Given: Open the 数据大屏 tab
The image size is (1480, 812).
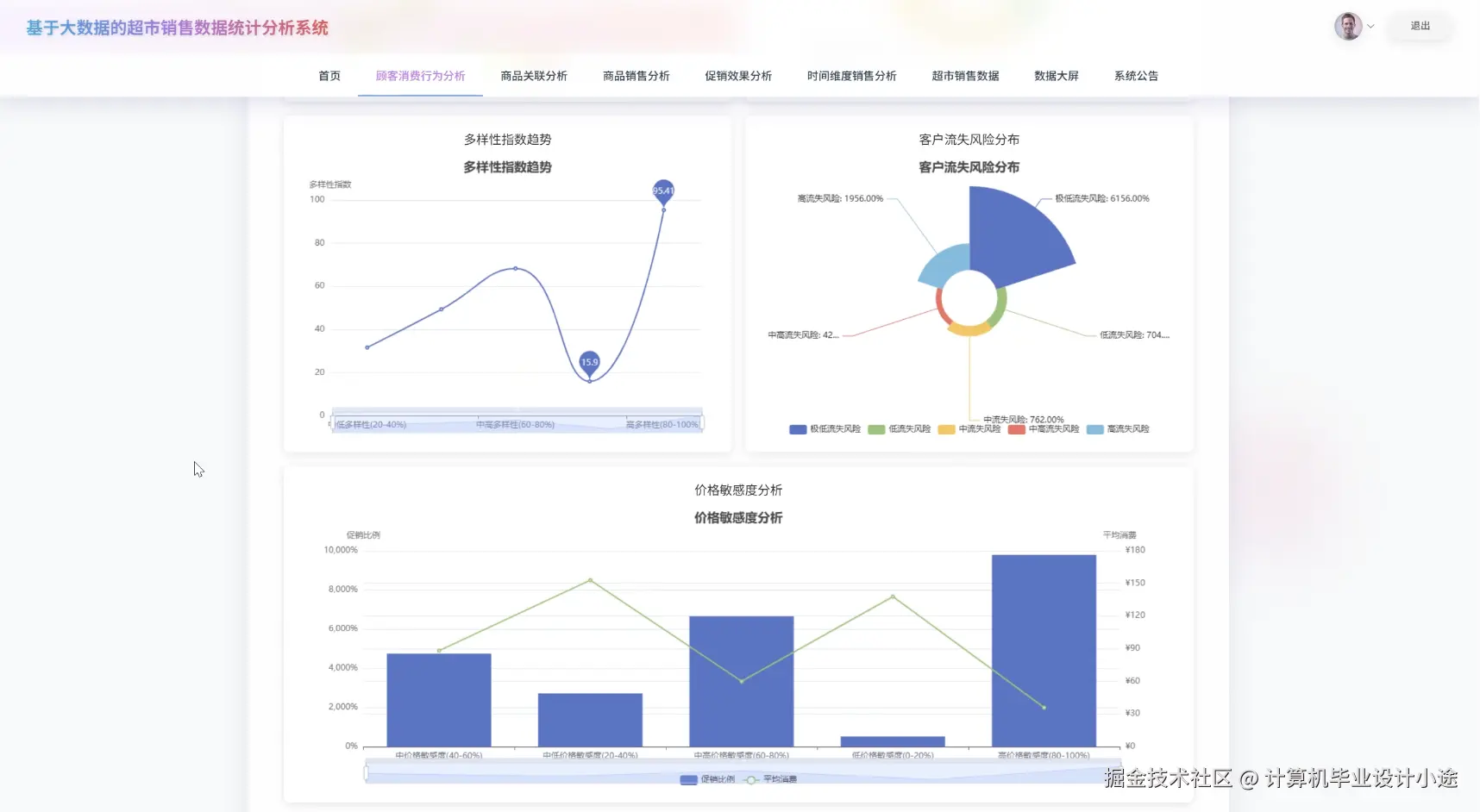Looking at the screenshot, I should pos(1056,76).
